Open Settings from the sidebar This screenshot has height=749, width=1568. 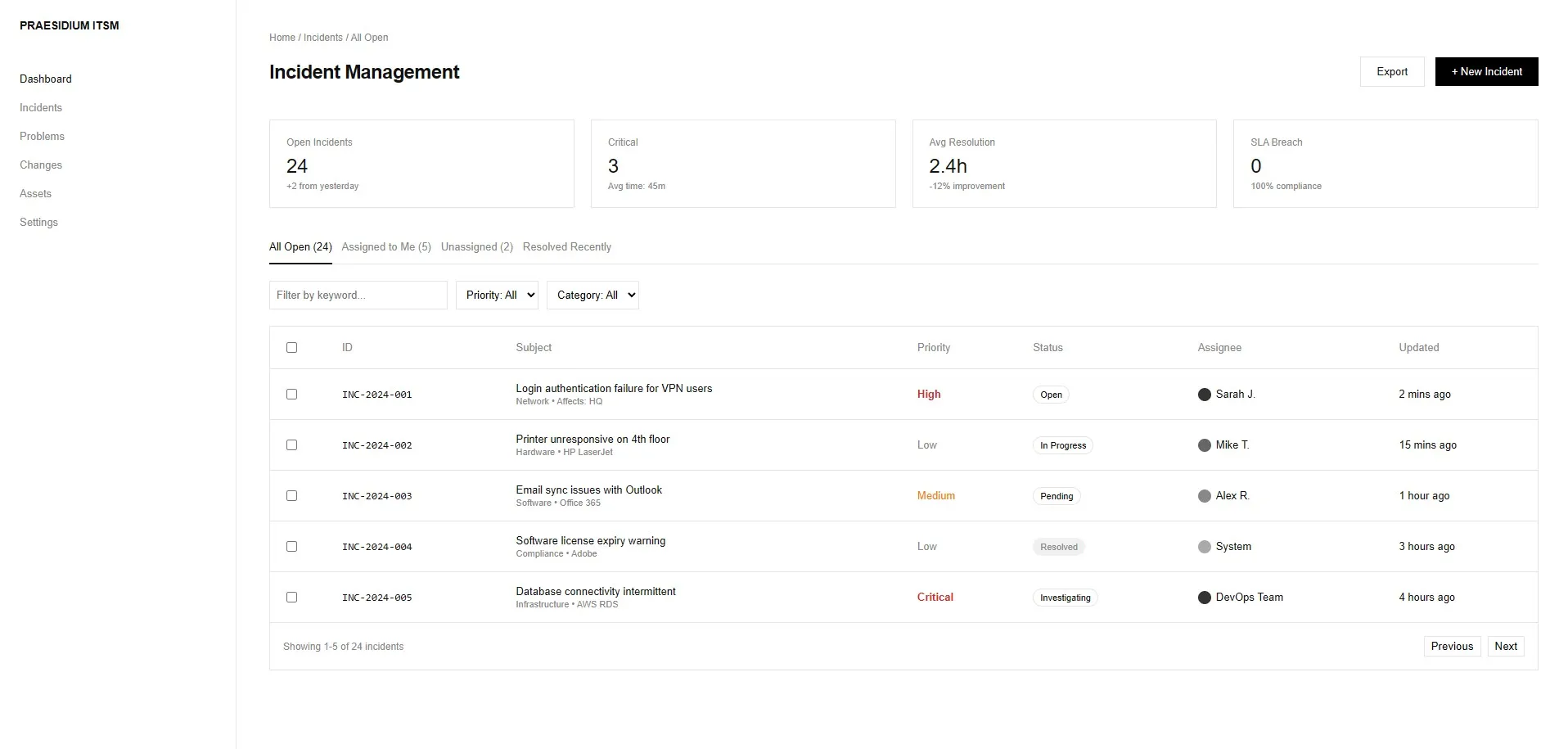(x=38, y=222)
